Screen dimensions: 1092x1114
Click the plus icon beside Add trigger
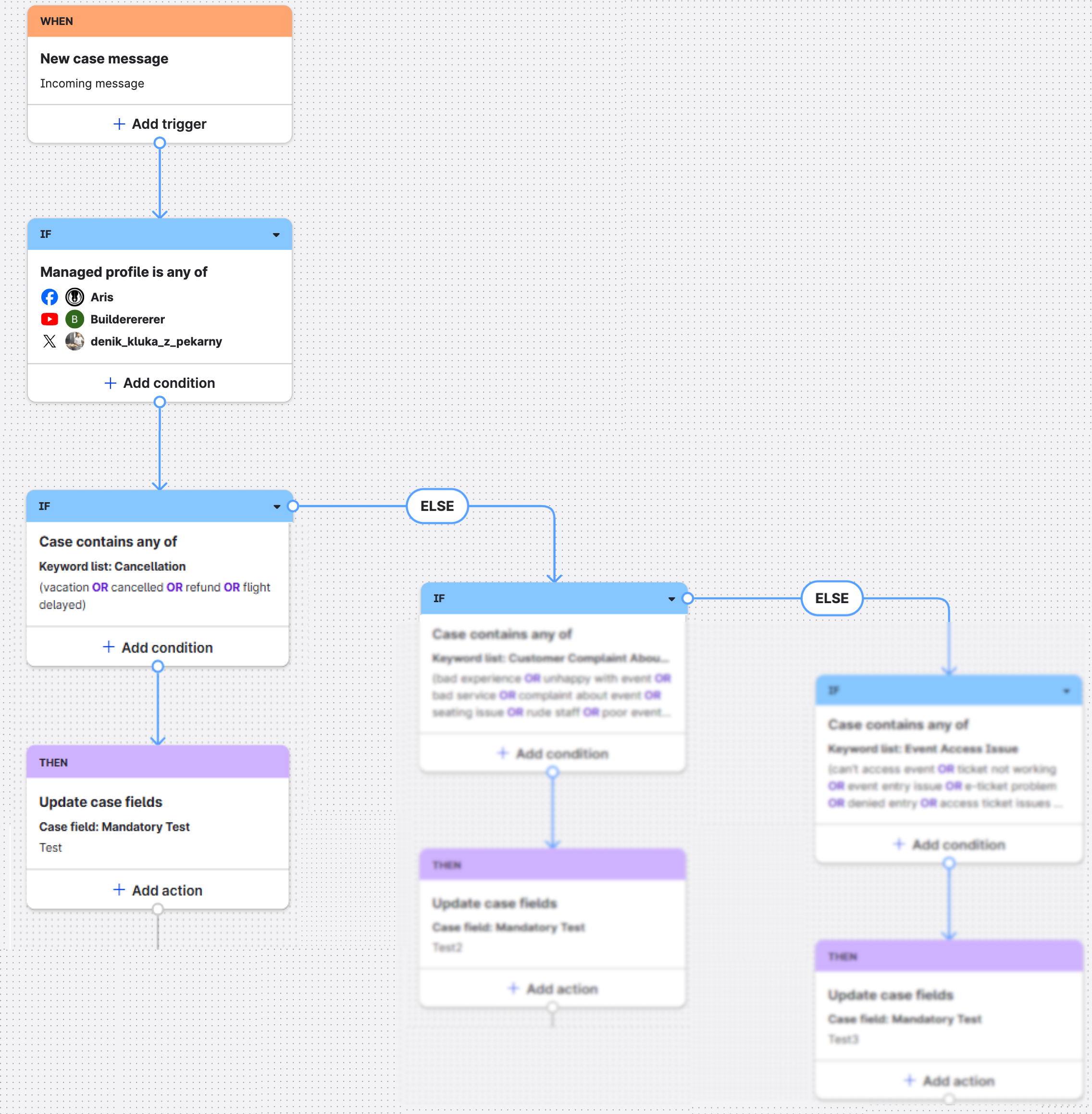point(119,124)
